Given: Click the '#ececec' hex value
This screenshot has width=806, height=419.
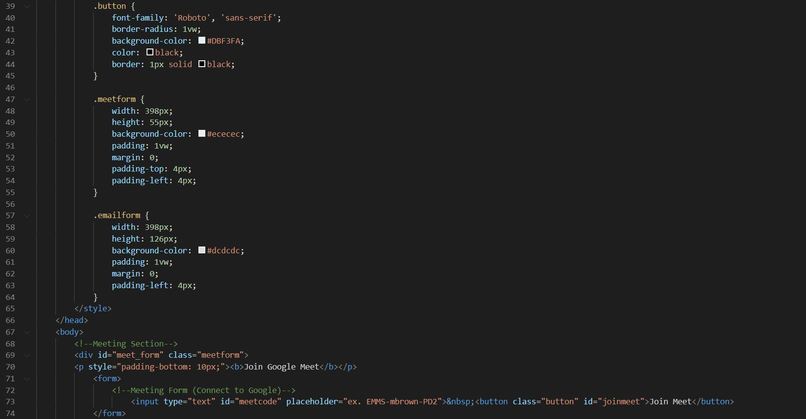Looking at the screenshot, I should coord(224,134).
